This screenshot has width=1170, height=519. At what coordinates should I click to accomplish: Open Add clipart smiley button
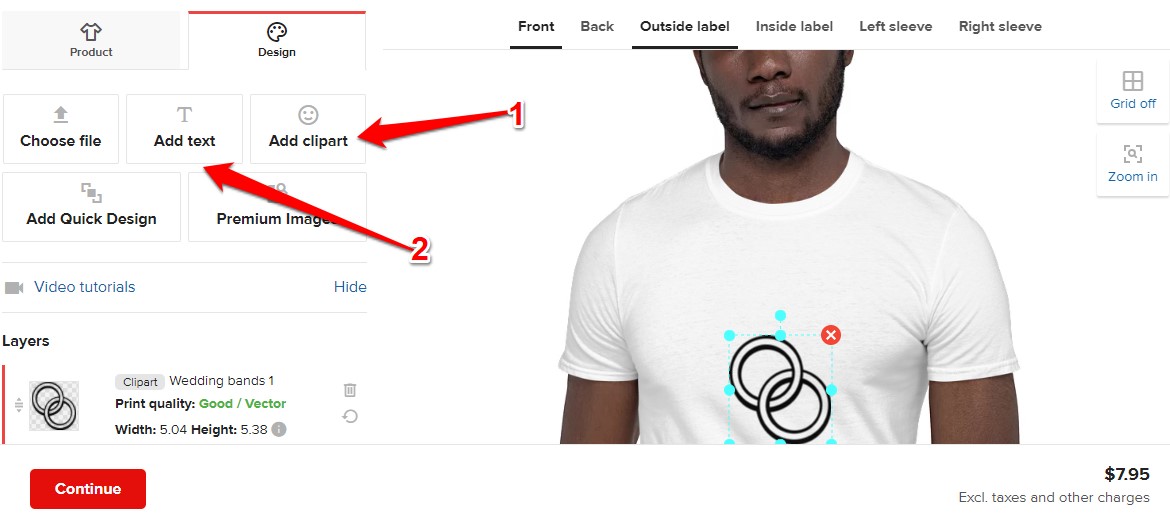[308, 128]
